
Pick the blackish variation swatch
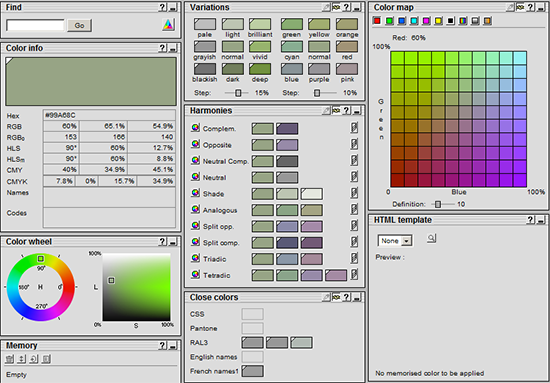pos(205,69)
